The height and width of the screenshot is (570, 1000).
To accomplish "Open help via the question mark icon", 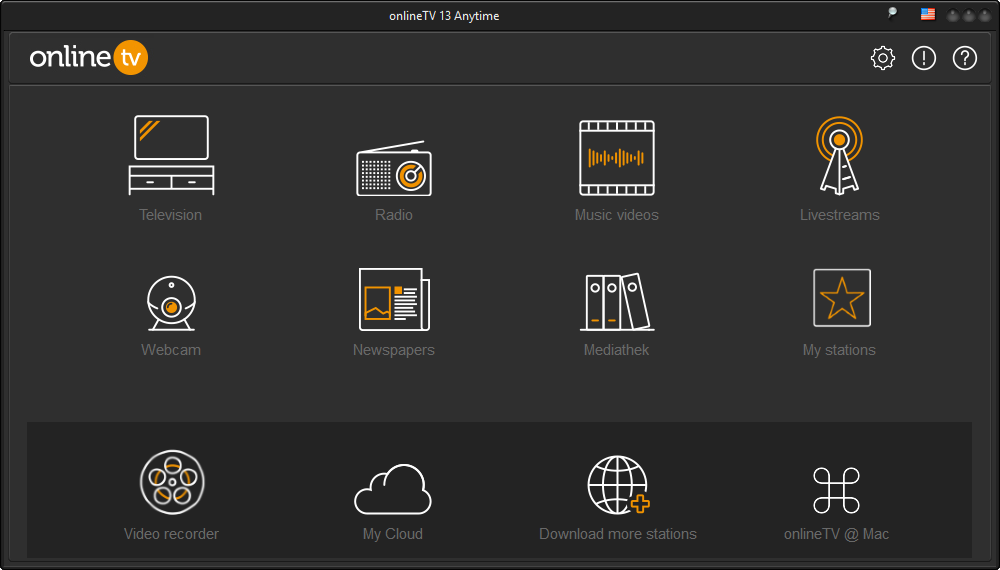I will [964, 58].
